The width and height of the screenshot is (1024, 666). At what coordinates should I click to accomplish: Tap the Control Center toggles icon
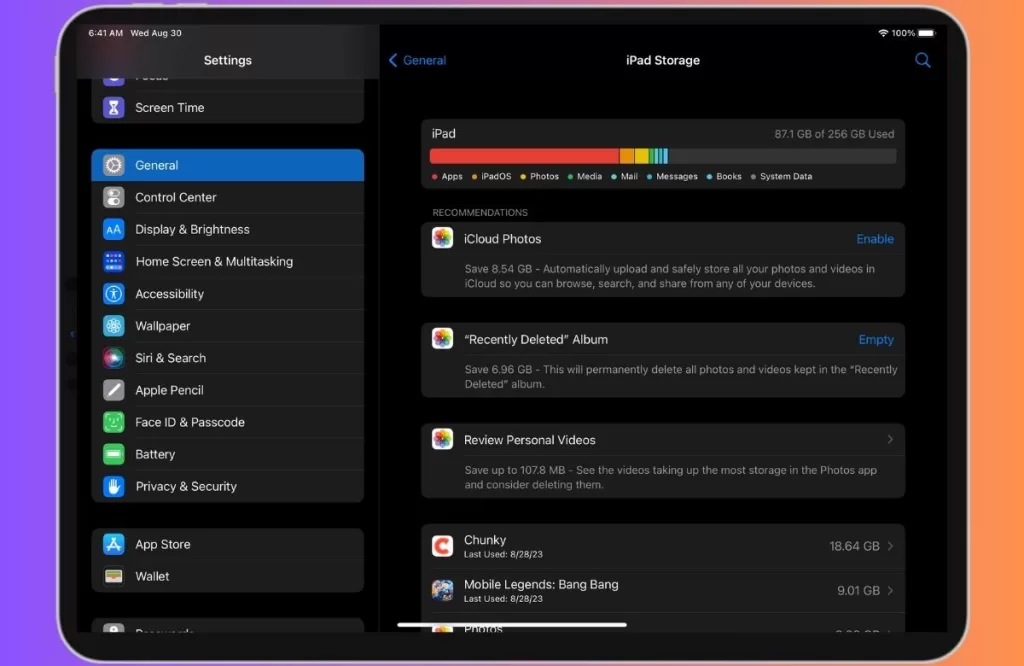[x=114, y=197]
